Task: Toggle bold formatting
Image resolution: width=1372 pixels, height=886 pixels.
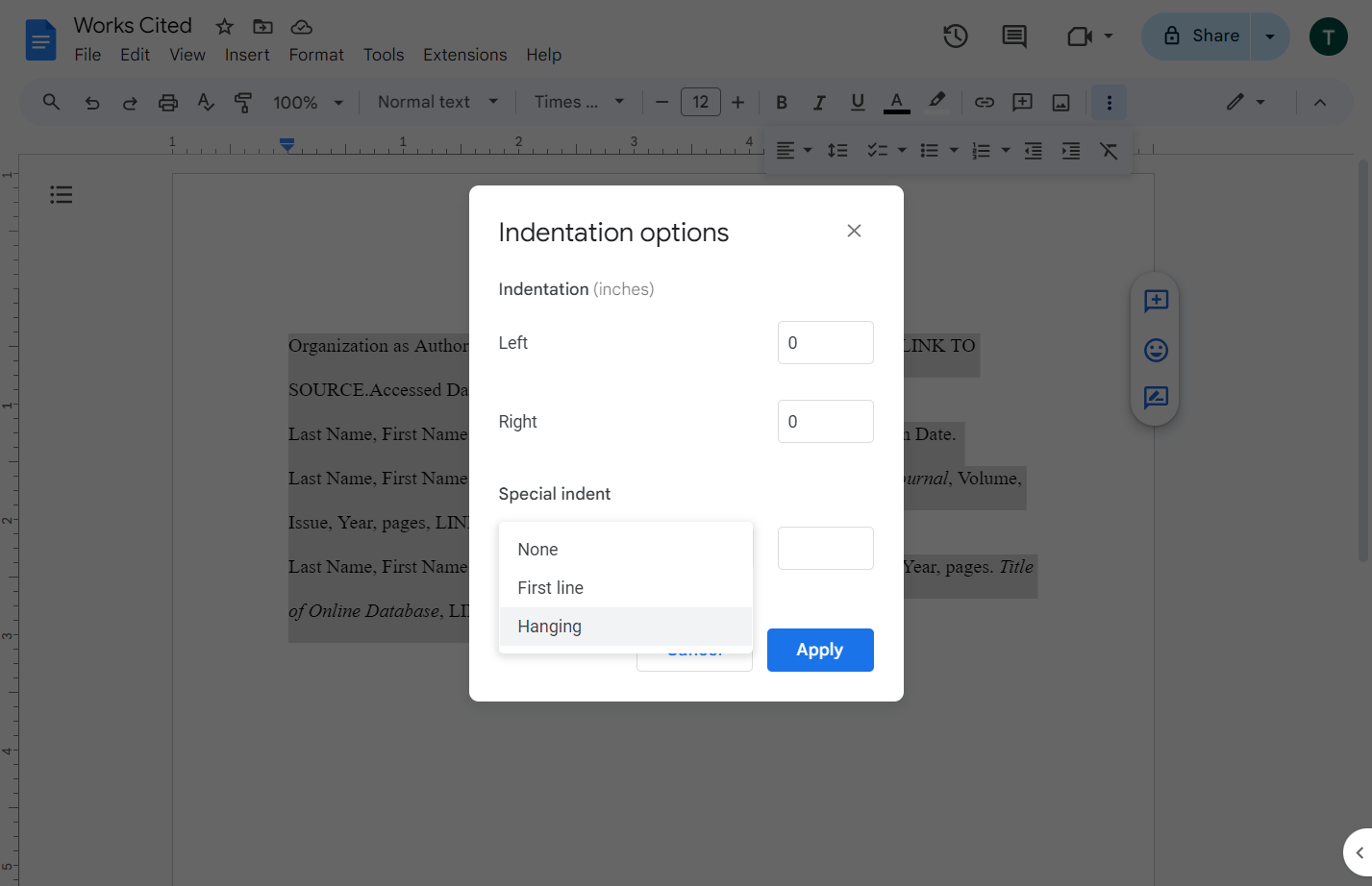Action: click(782, 102)
